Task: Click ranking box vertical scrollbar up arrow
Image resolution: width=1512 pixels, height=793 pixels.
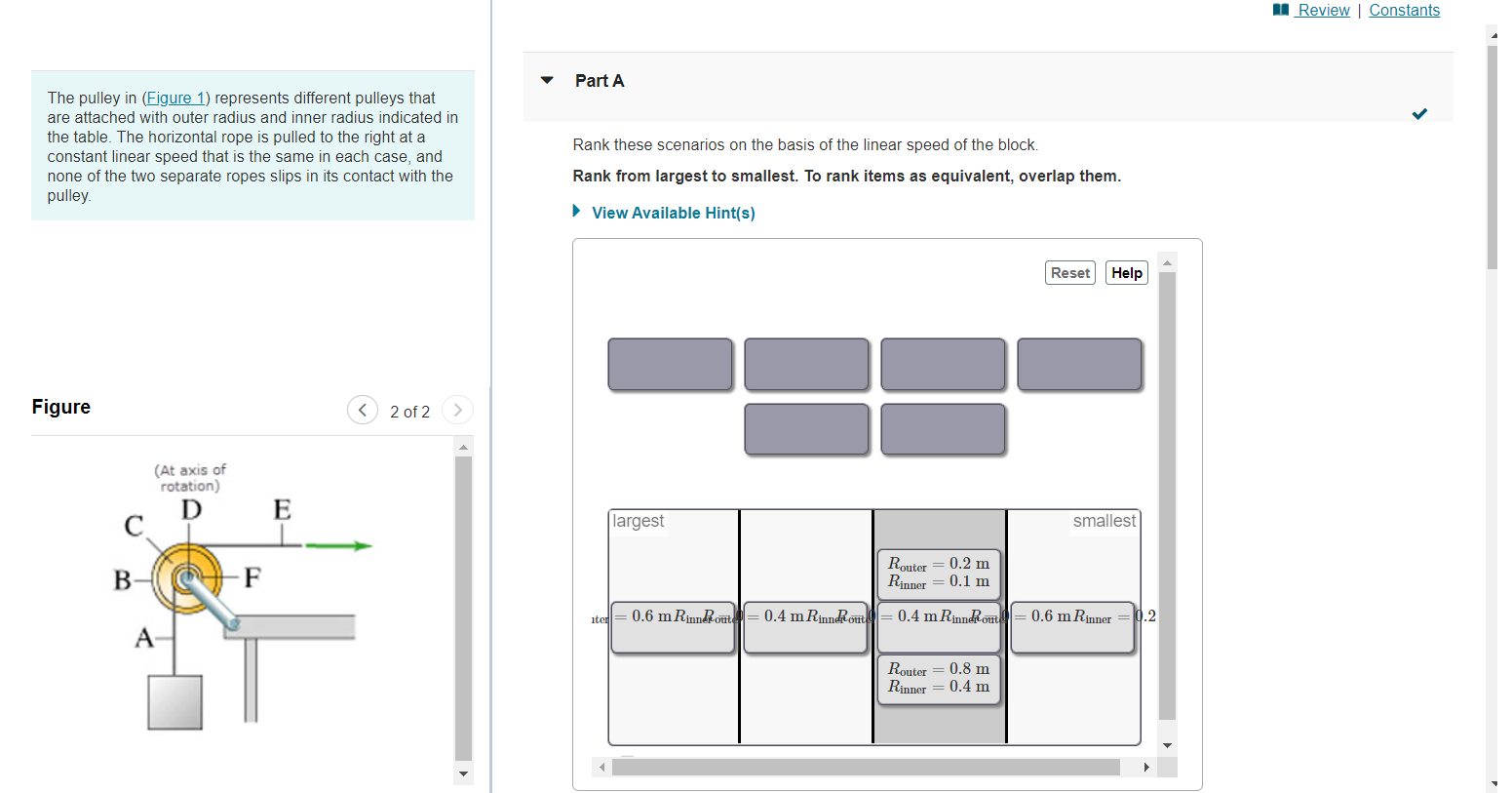Action: click(x=1167, y=263)
